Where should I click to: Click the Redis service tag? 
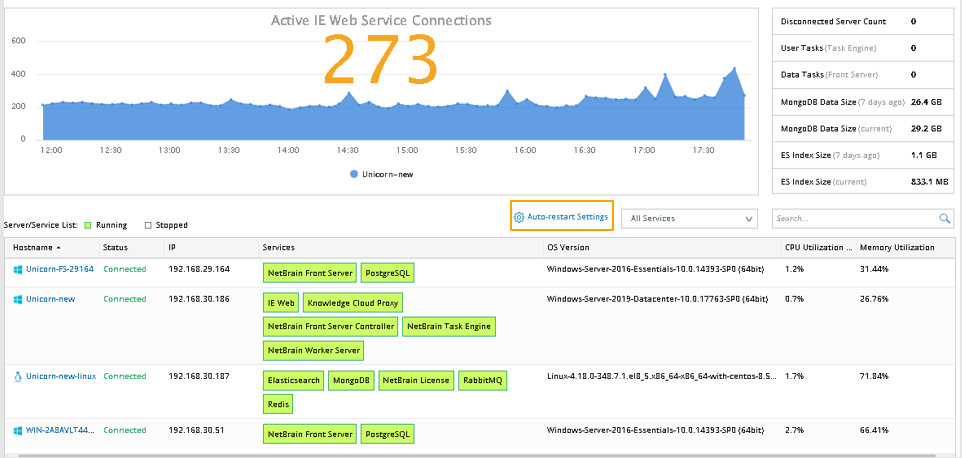(x=278, y=404)
